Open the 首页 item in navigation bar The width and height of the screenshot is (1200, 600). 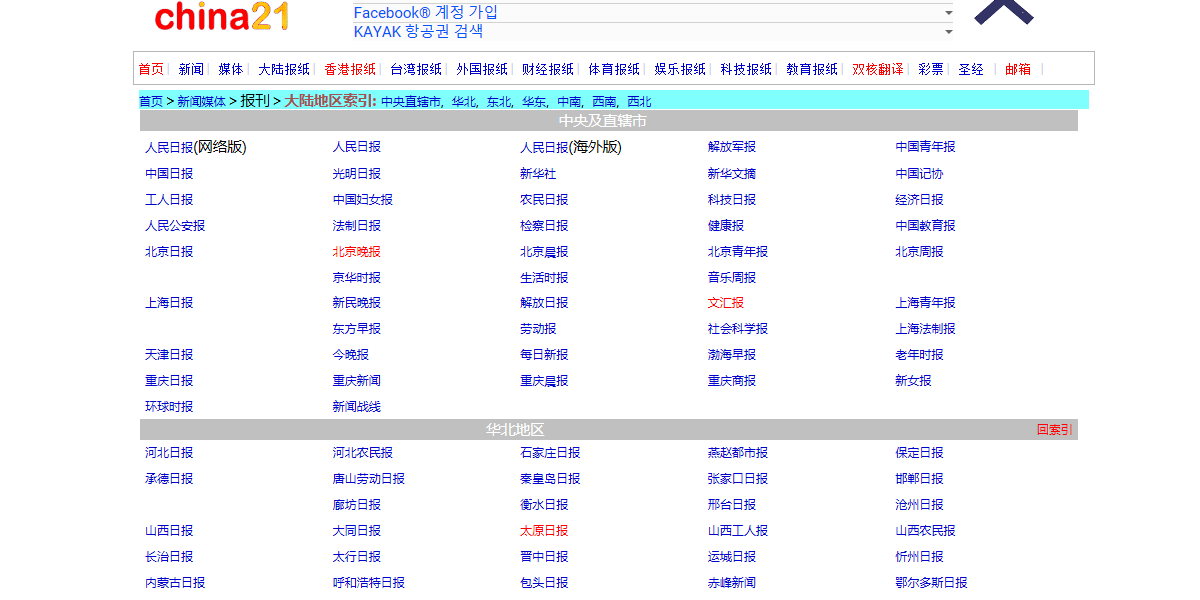click(x=151, y=69)
